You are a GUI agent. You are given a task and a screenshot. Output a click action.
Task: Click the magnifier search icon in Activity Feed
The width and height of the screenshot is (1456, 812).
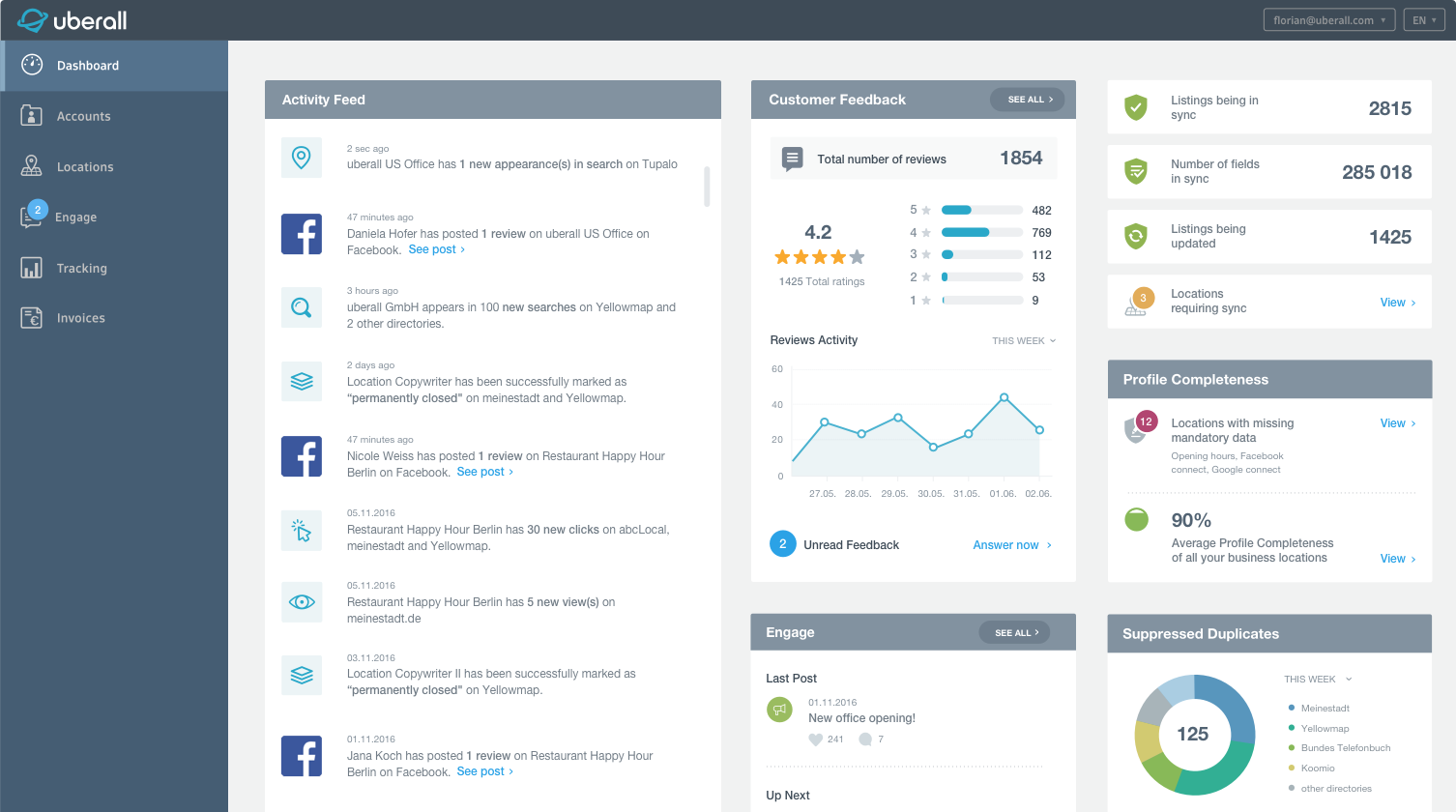pos(302,307)
